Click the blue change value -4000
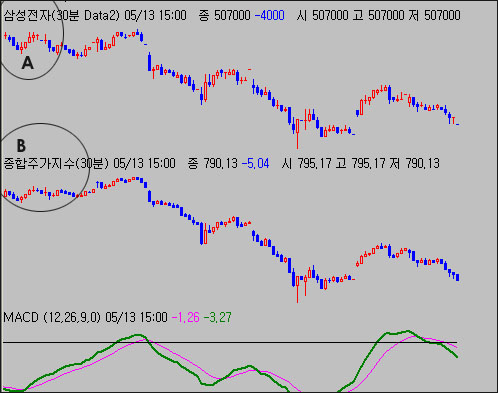498x393 pixels. [269, 15]
